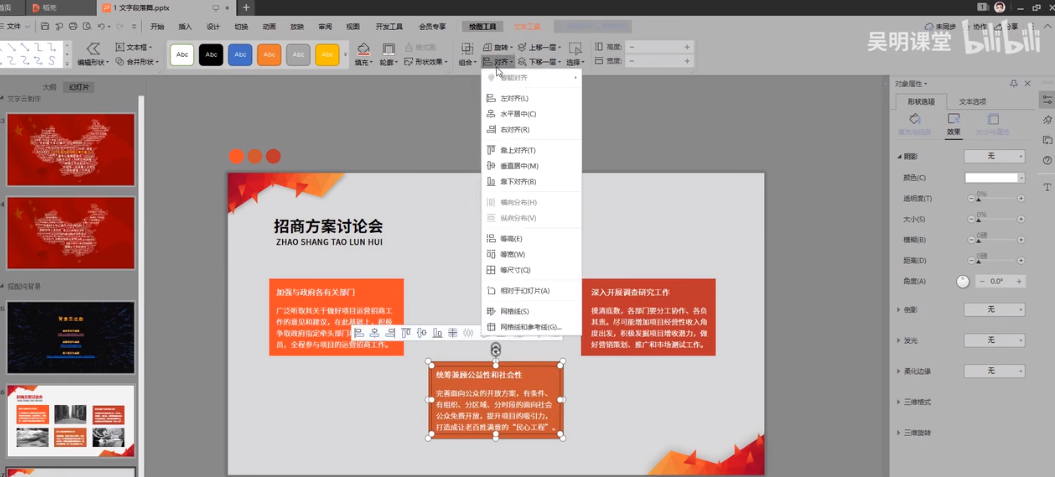Click the 透明度(T) transparency slider

[x=996, y=198]
